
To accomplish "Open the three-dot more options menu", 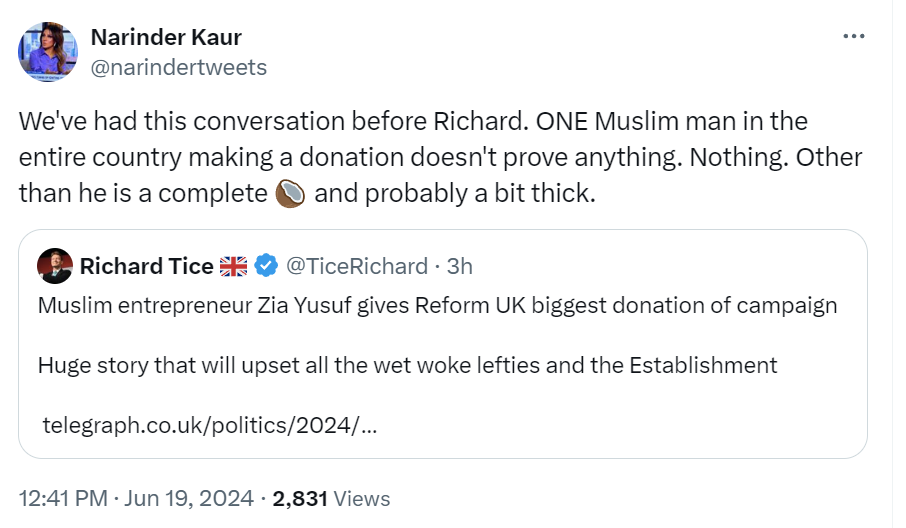I will click(x=853, y=37).
